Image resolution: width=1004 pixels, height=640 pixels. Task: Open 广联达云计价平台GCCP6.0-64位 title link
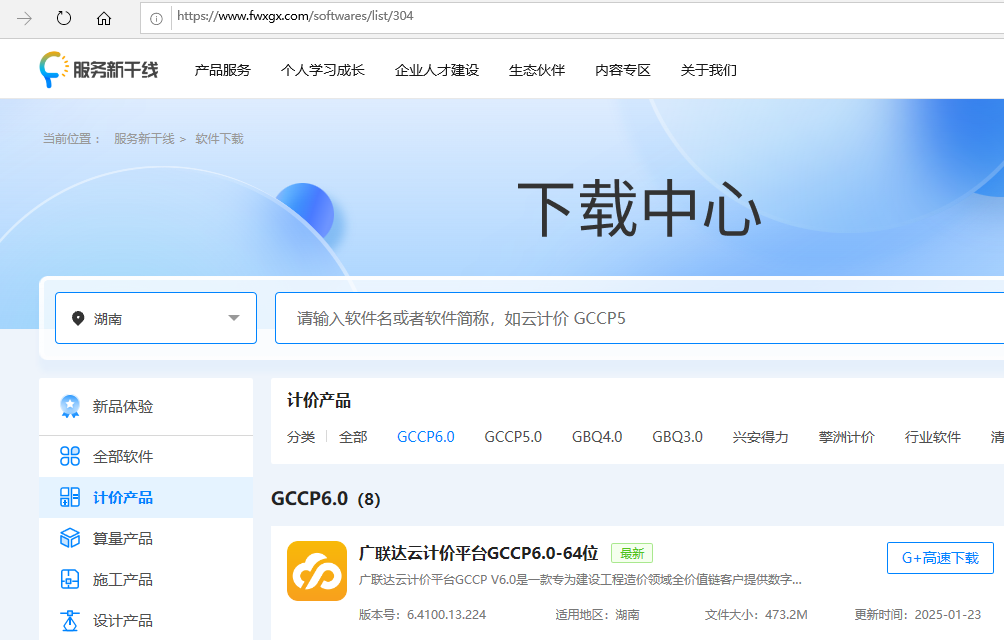point(478,553)
